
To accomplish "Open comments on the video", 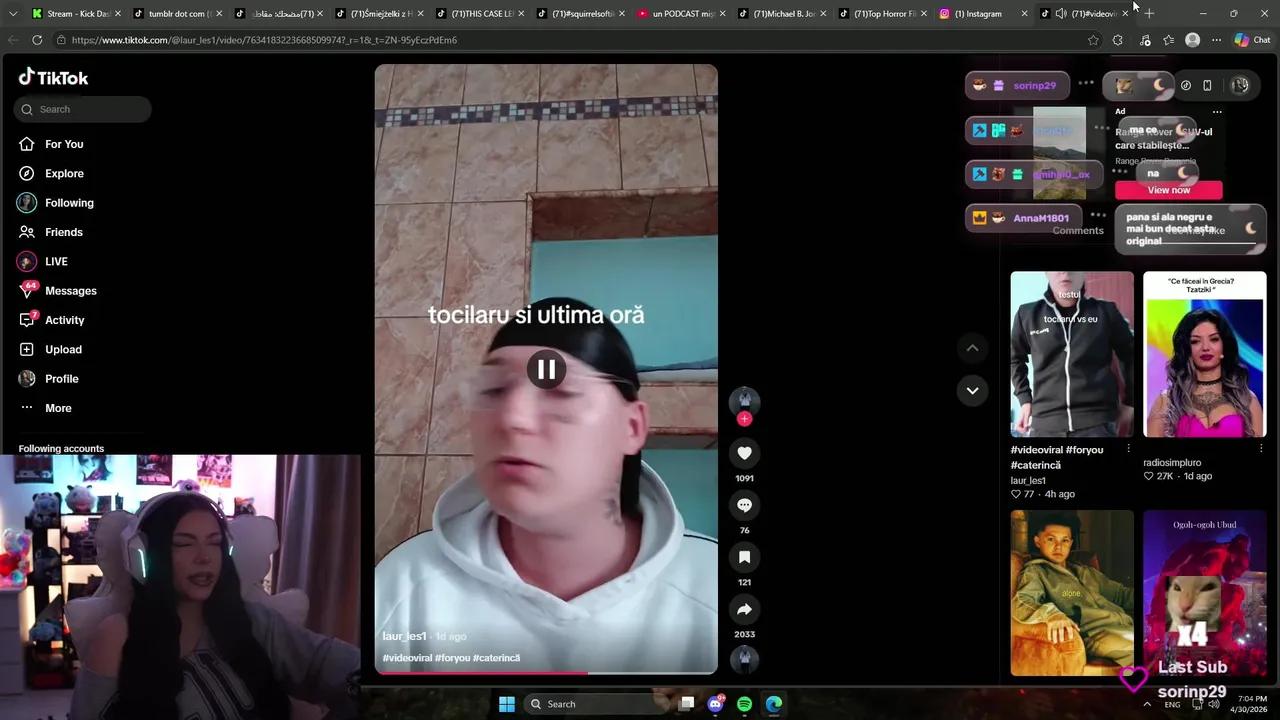I will coord(744,505).
